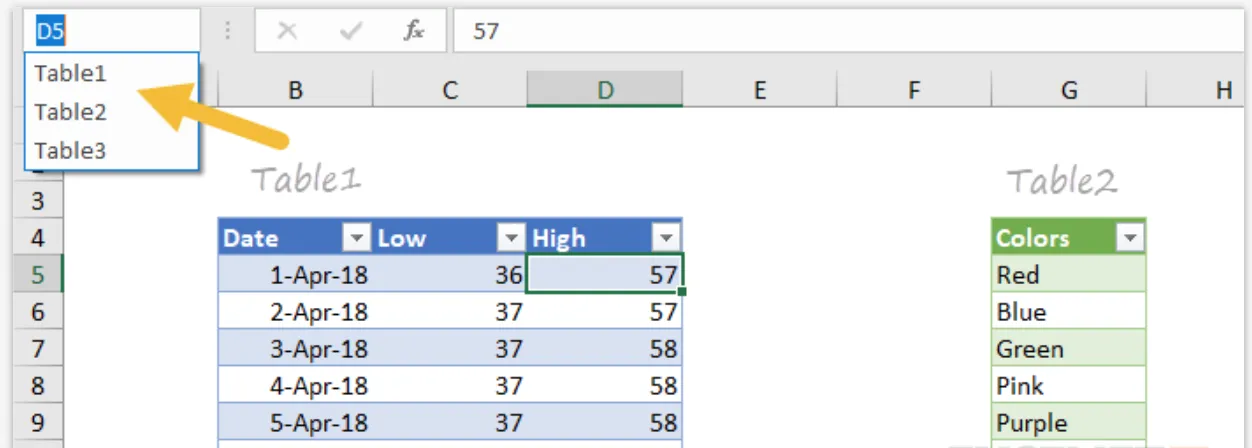Image resolution: width=1252 pixels, height=448 pixels.
Task: Click the Date header cell
Action: 295,238
